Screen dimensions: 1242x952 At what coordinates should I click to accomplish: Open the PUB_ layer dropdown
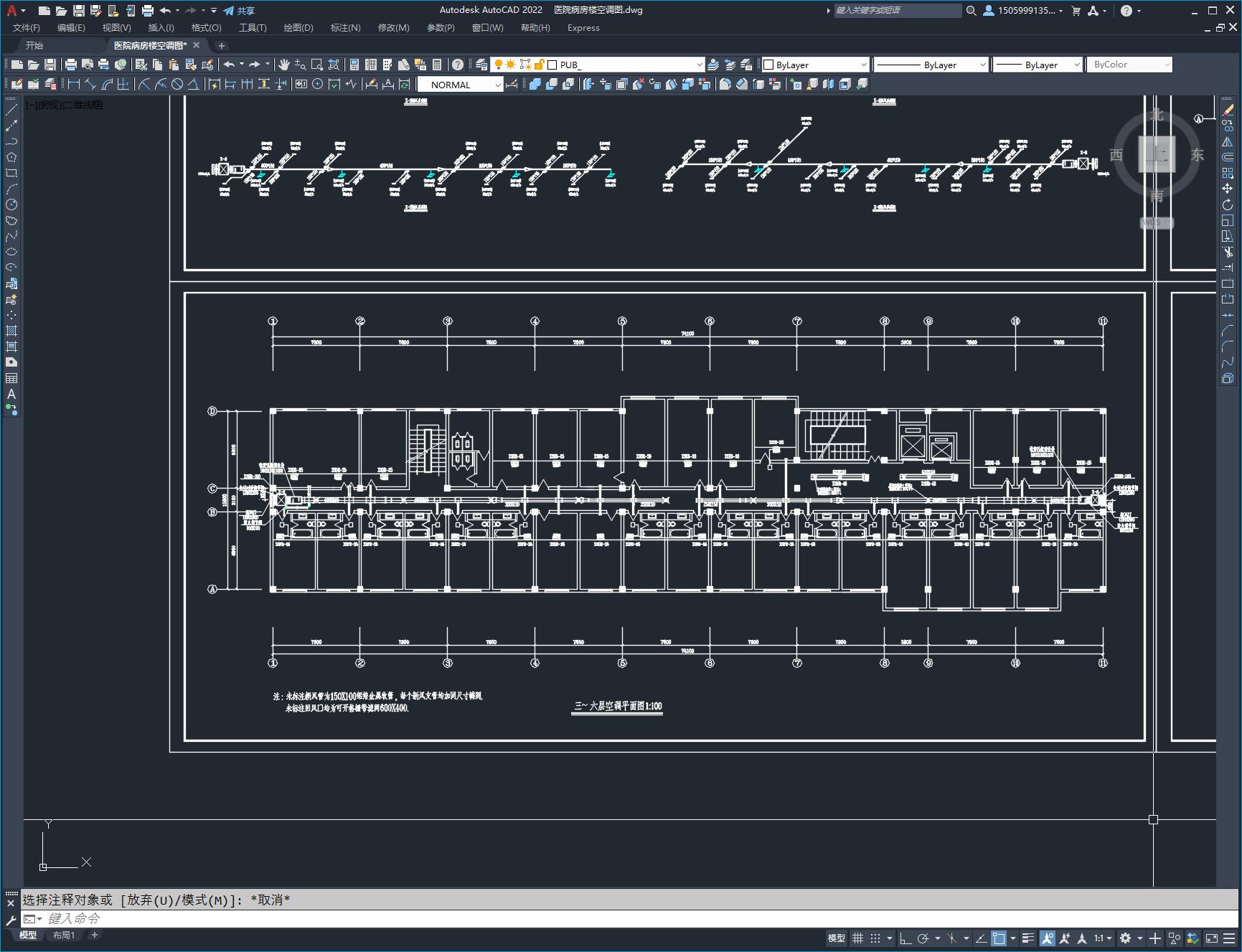coord(700,65)
